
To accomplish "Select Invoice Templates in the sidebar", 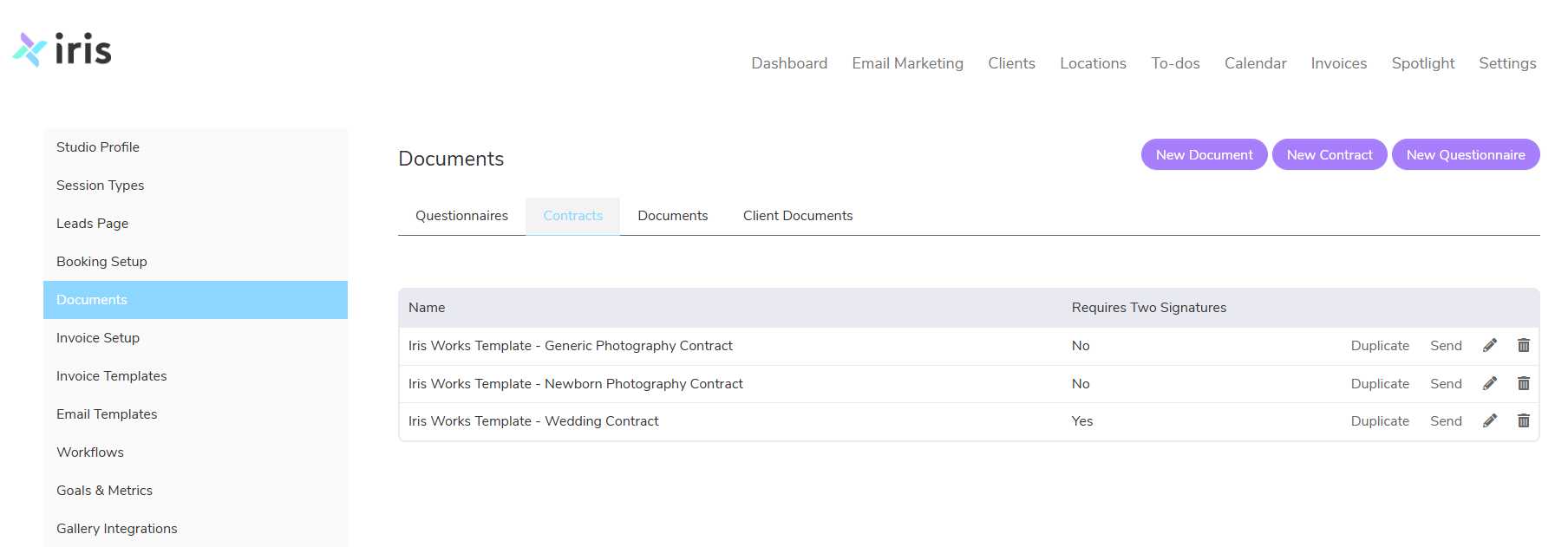I will coord(111,376).
